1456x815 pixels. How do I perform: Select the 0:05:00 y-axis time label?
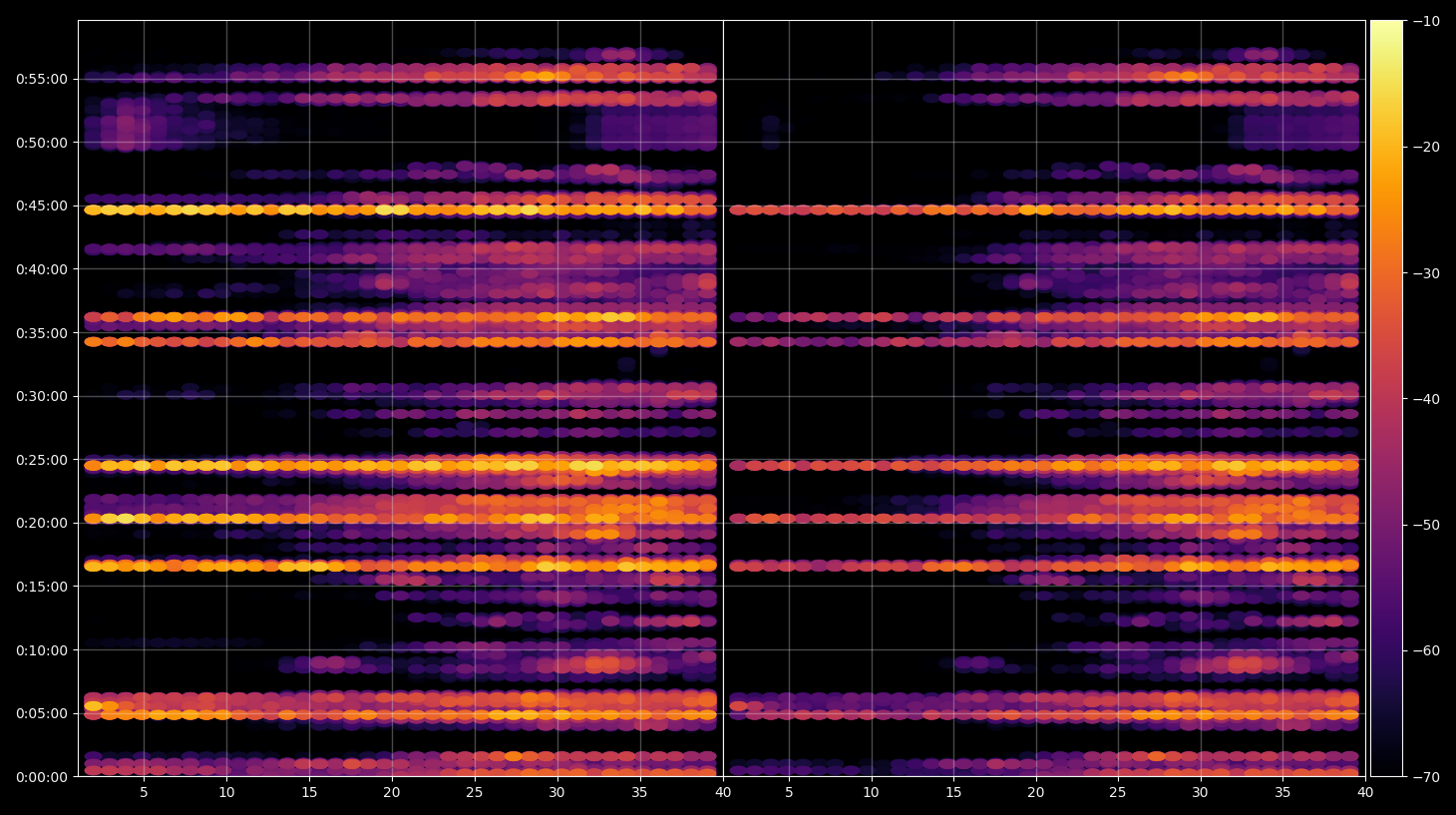42,713
